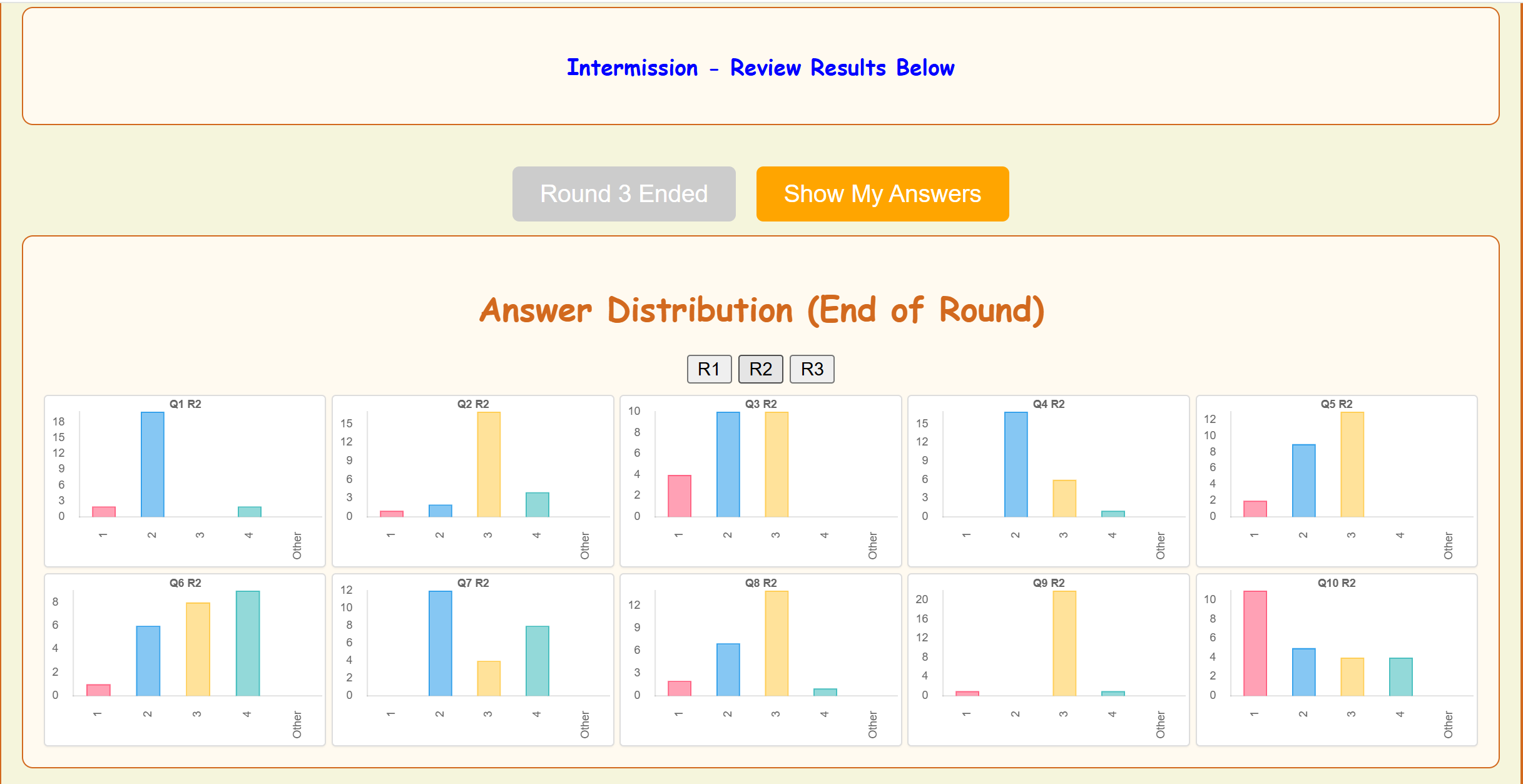Click the pink bar in Q10 R2 chart
Viewport: 1523px width, 784px height.
1255,643
